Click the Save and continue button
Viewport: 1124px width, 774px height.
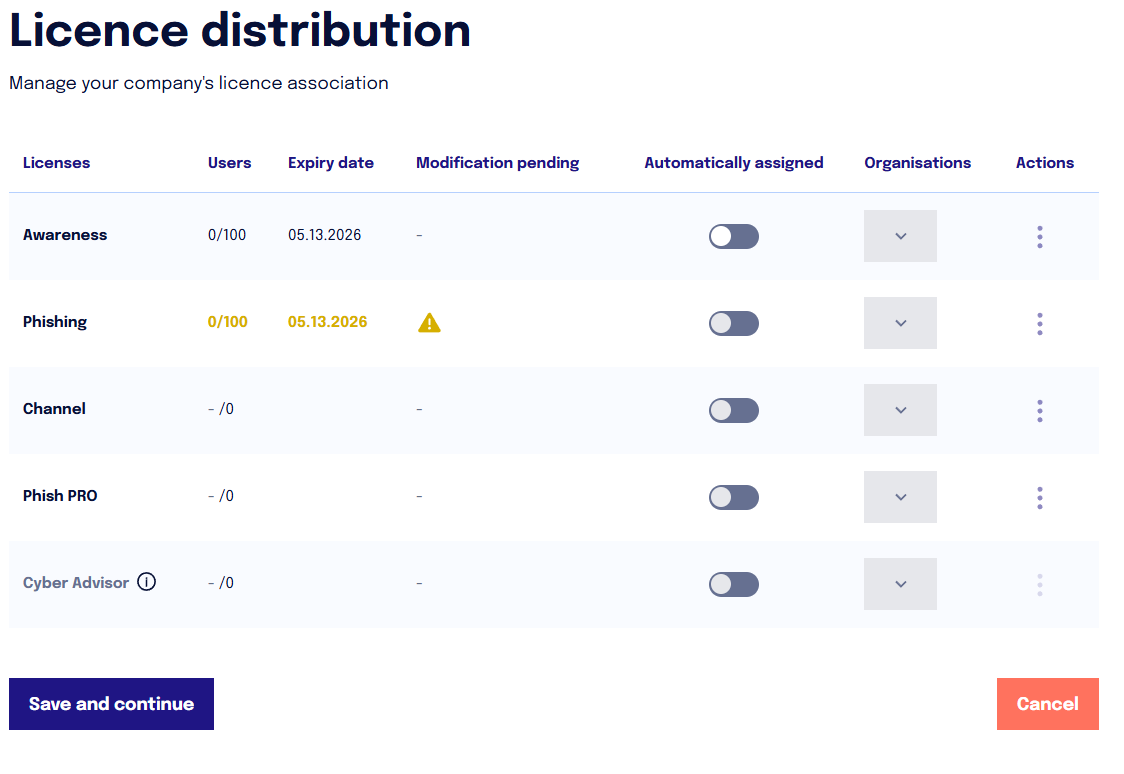(111, 704)
